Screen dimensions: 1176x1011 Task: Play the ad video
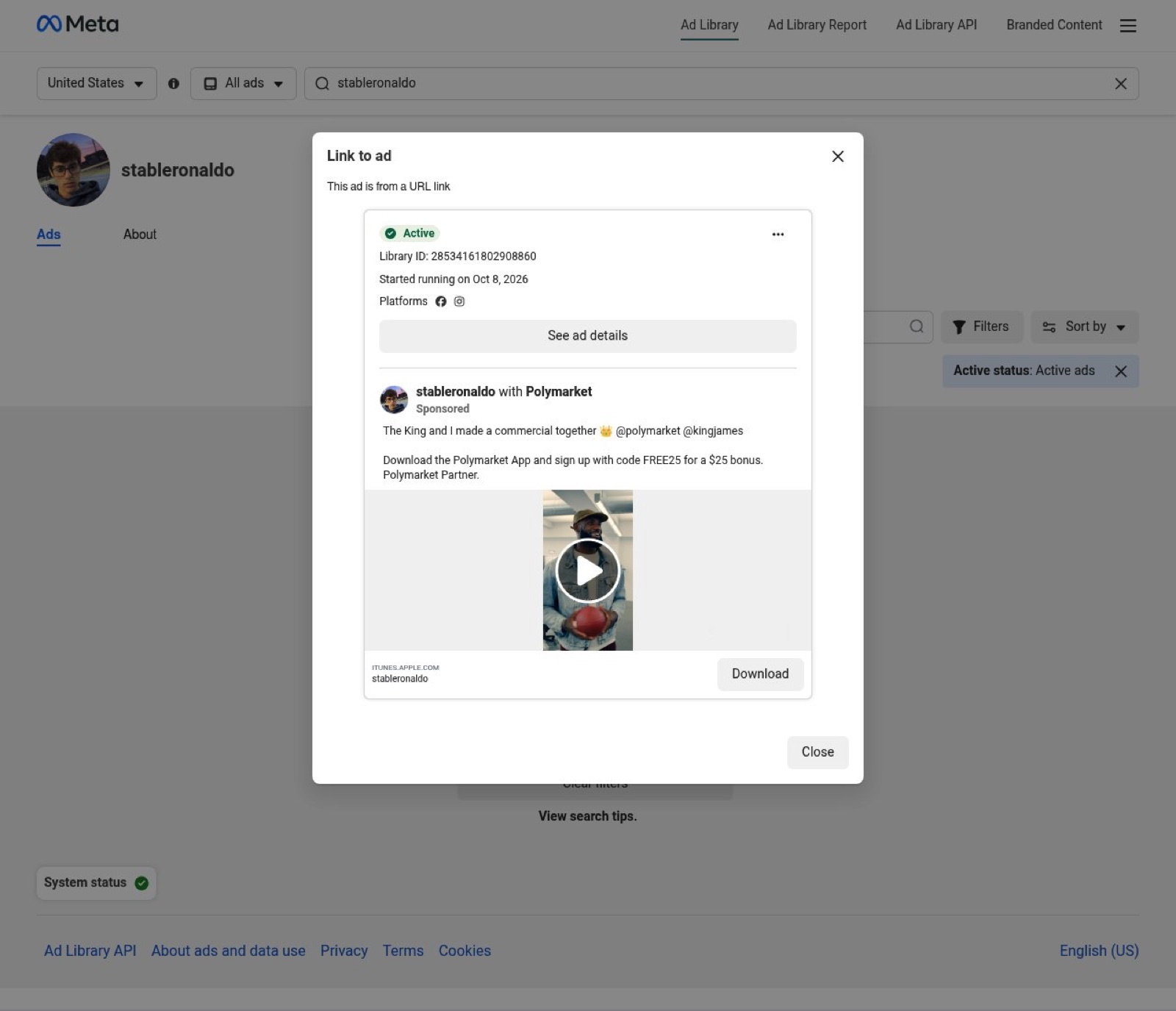pos(588,571)
